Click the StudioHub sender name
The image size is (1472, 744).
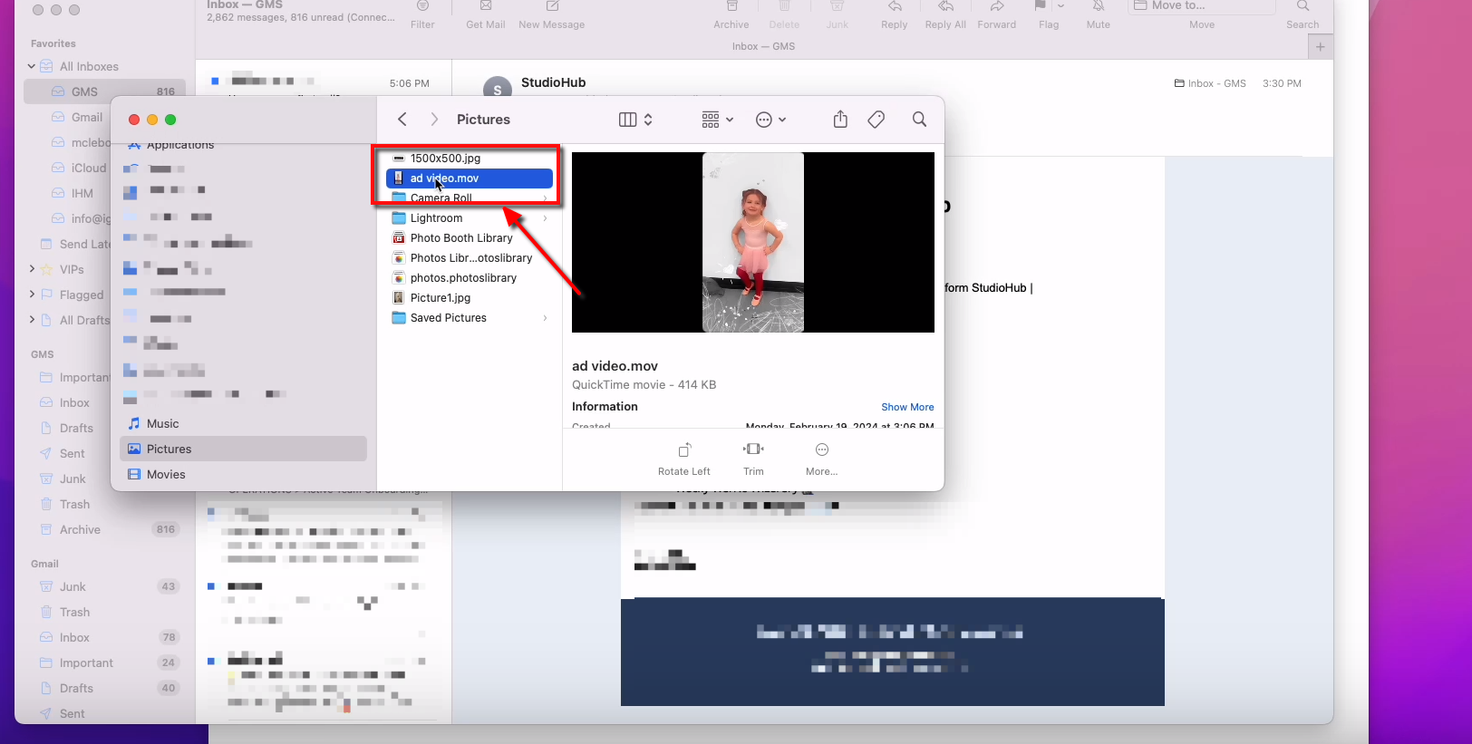click(553, 82)
